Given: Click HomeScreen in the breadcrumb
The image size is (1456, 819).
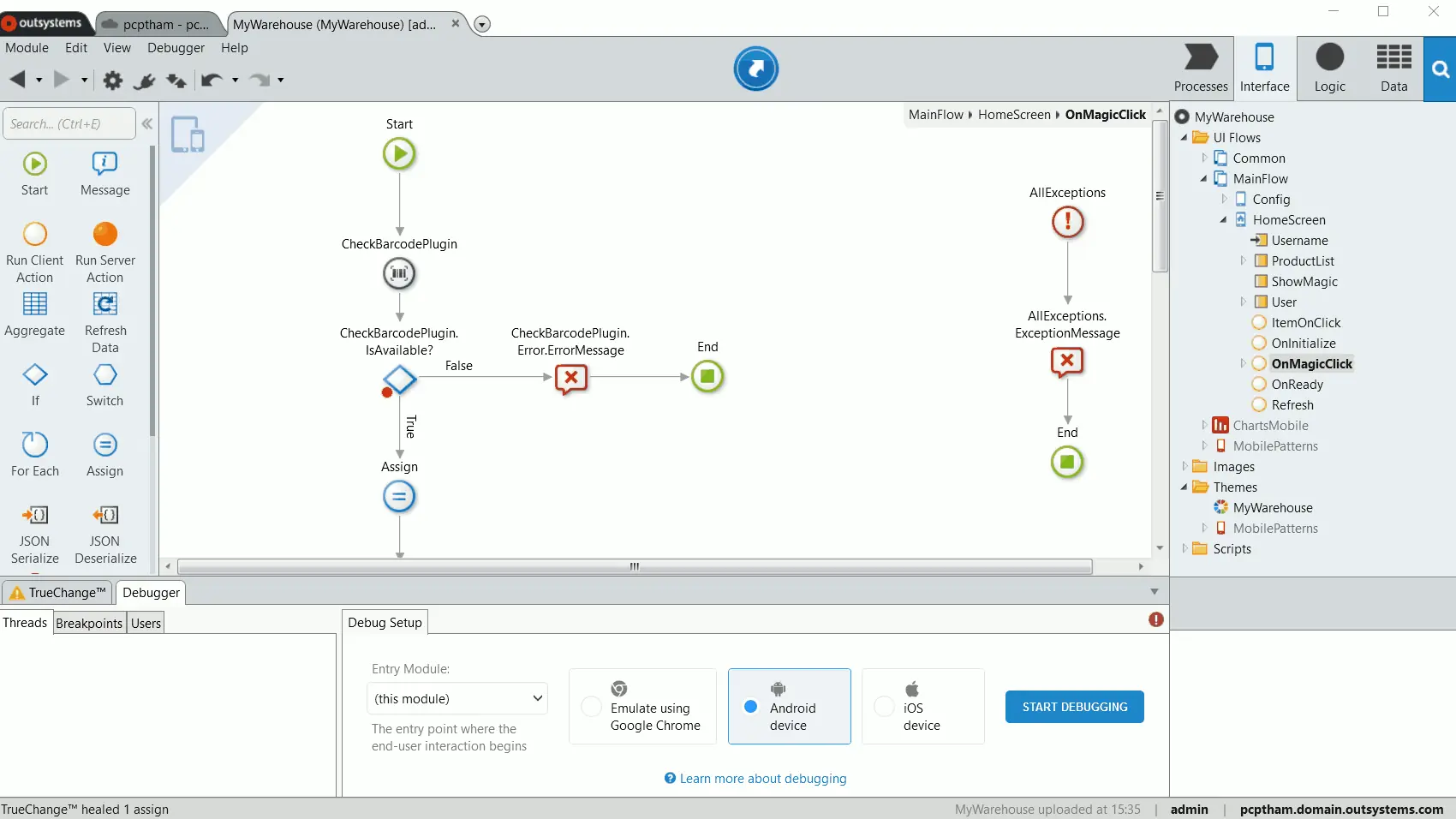Looking at the screenshot, I should point(1014,115).
